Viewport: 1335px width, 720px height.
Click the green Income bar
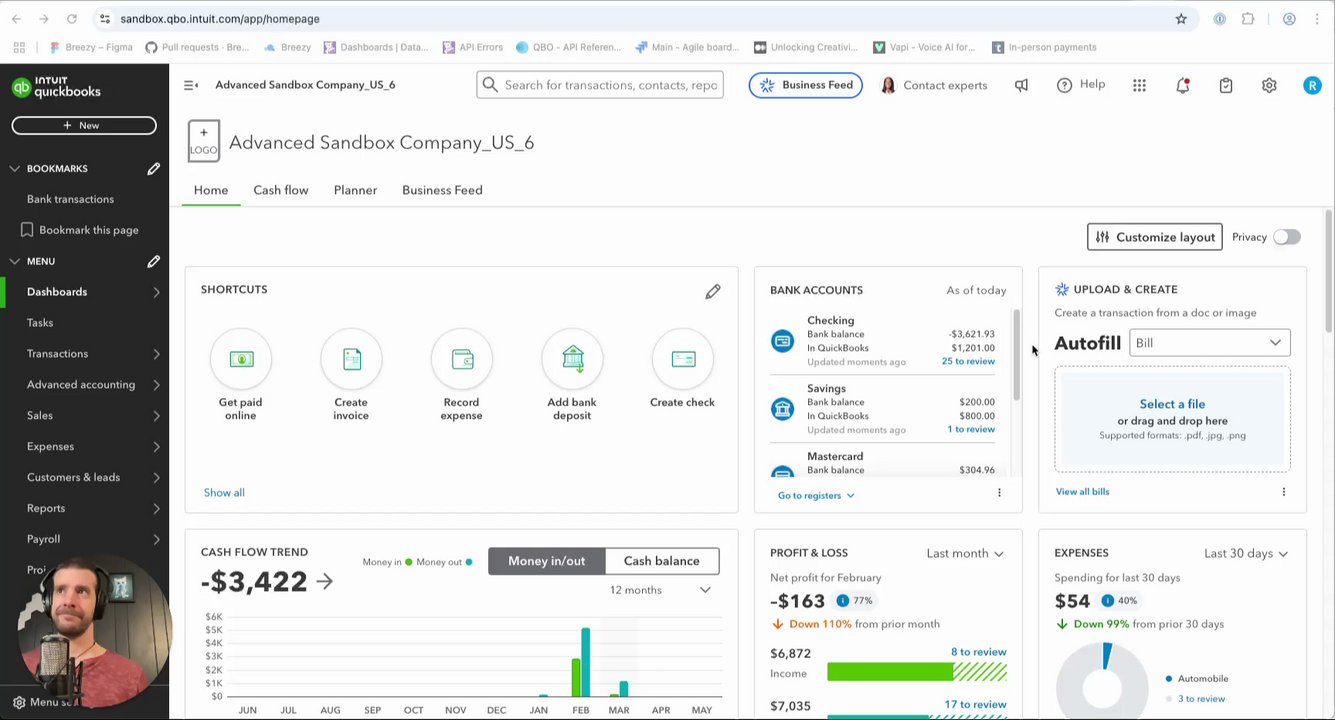[890, 673]
